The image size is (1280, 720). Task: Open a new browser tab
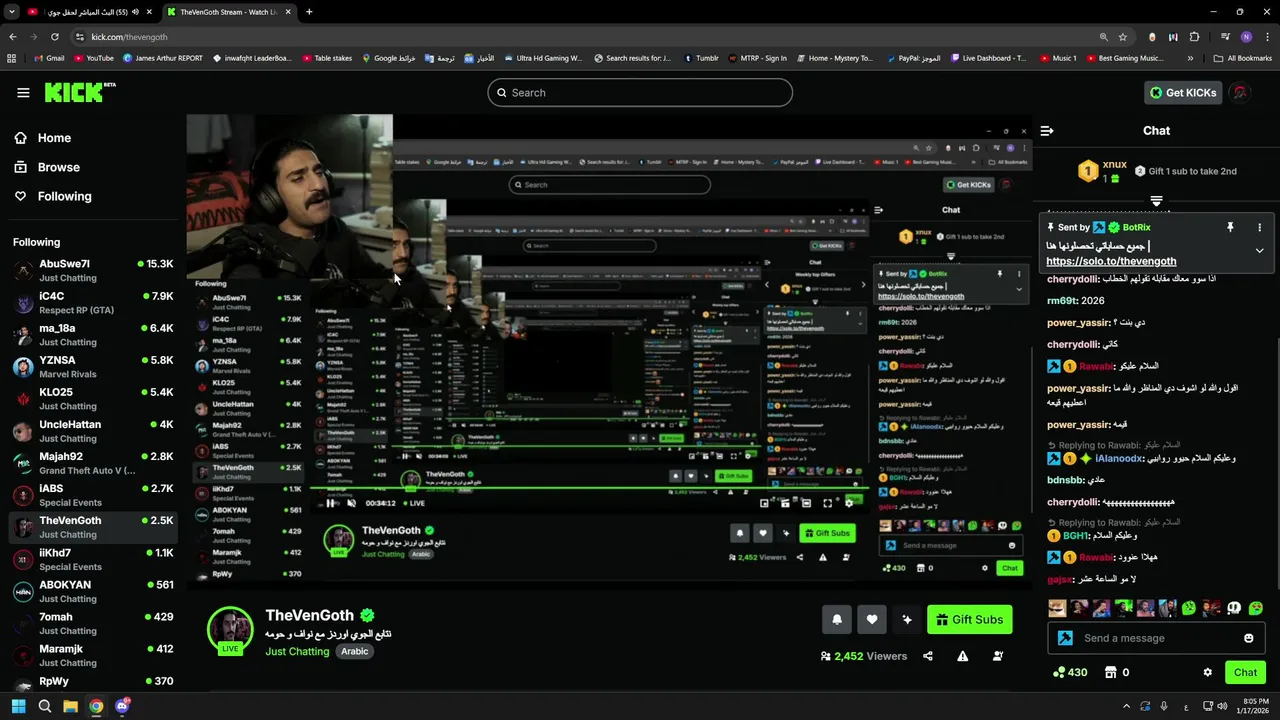click(x=309, y=12)
